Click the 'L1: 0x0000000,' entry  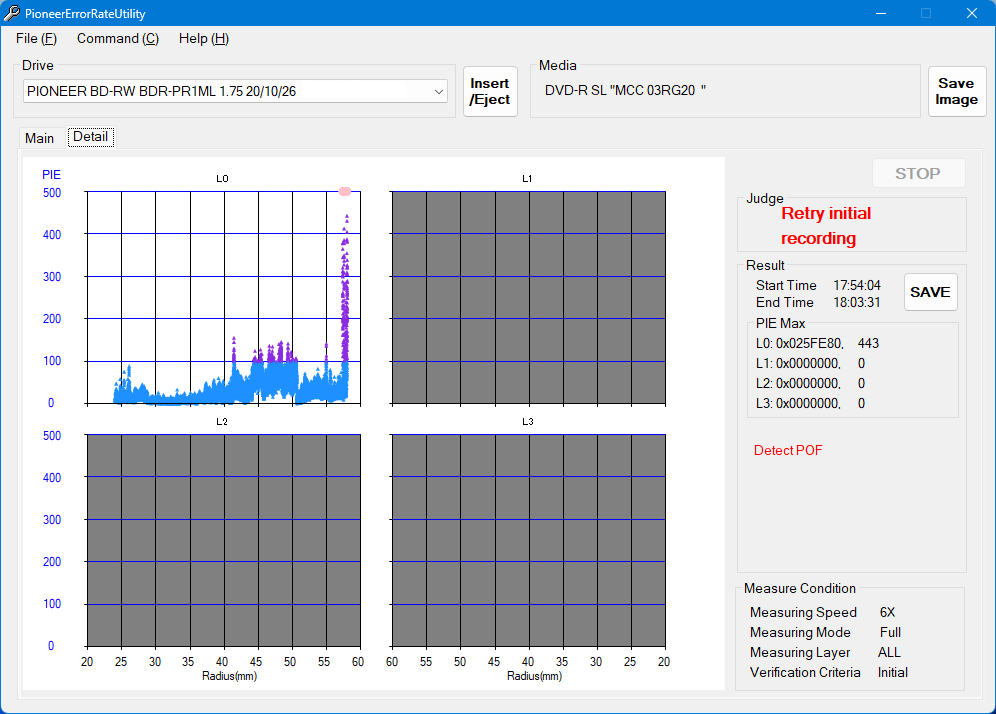point(798,363)
